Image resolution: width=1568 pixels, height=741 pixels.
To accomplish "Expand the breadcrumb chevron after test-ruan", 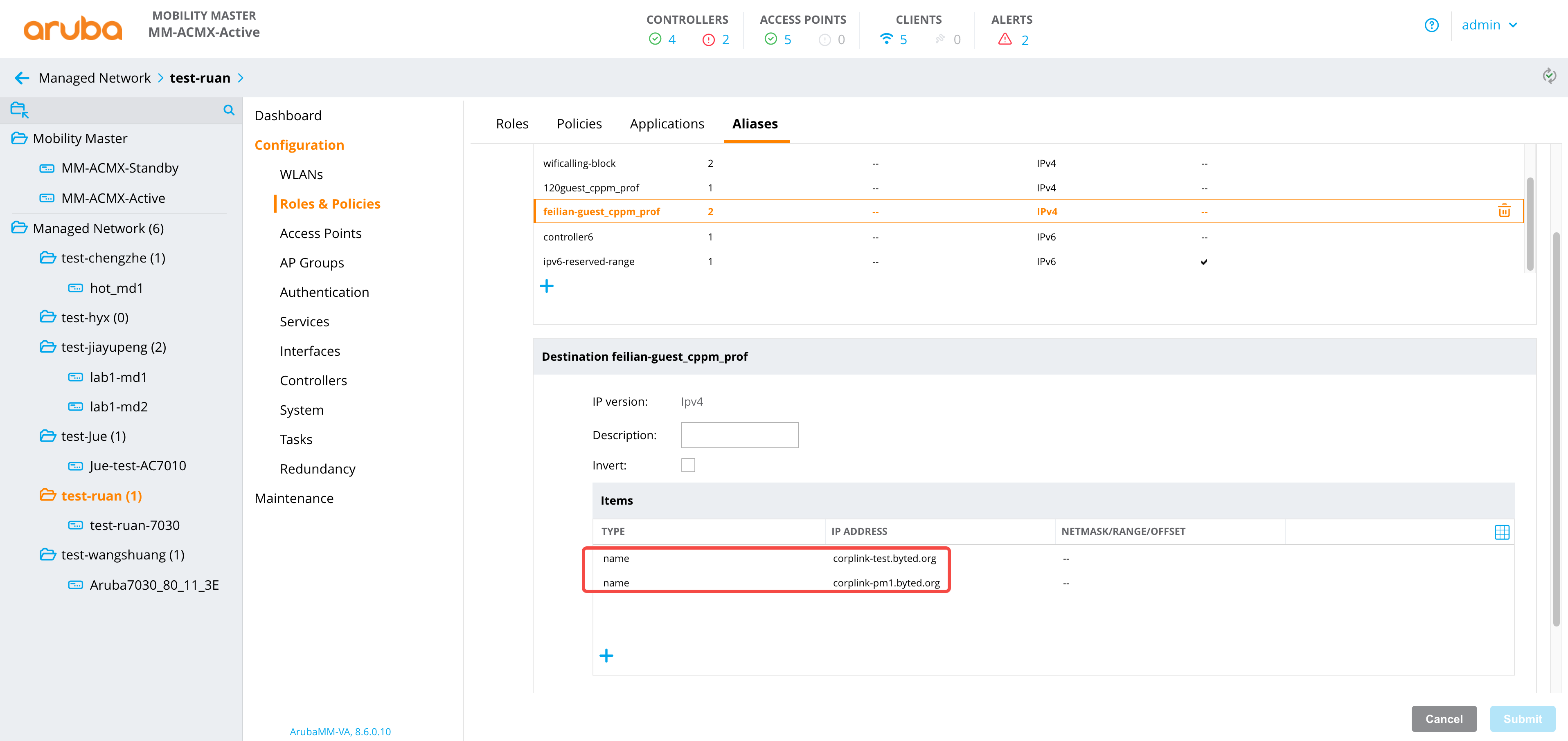I will coord(241,78).
